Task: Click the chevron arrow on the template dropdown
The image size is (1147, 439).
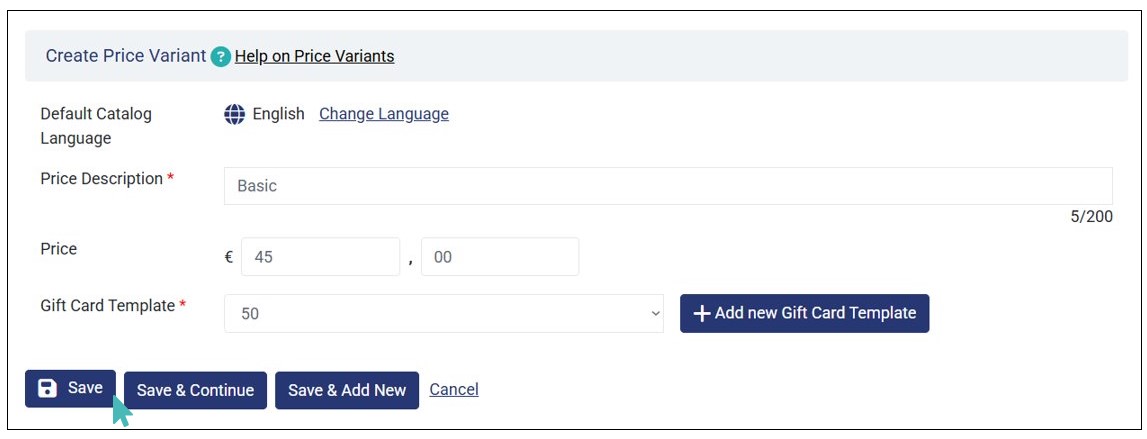Action: [656, 314]
